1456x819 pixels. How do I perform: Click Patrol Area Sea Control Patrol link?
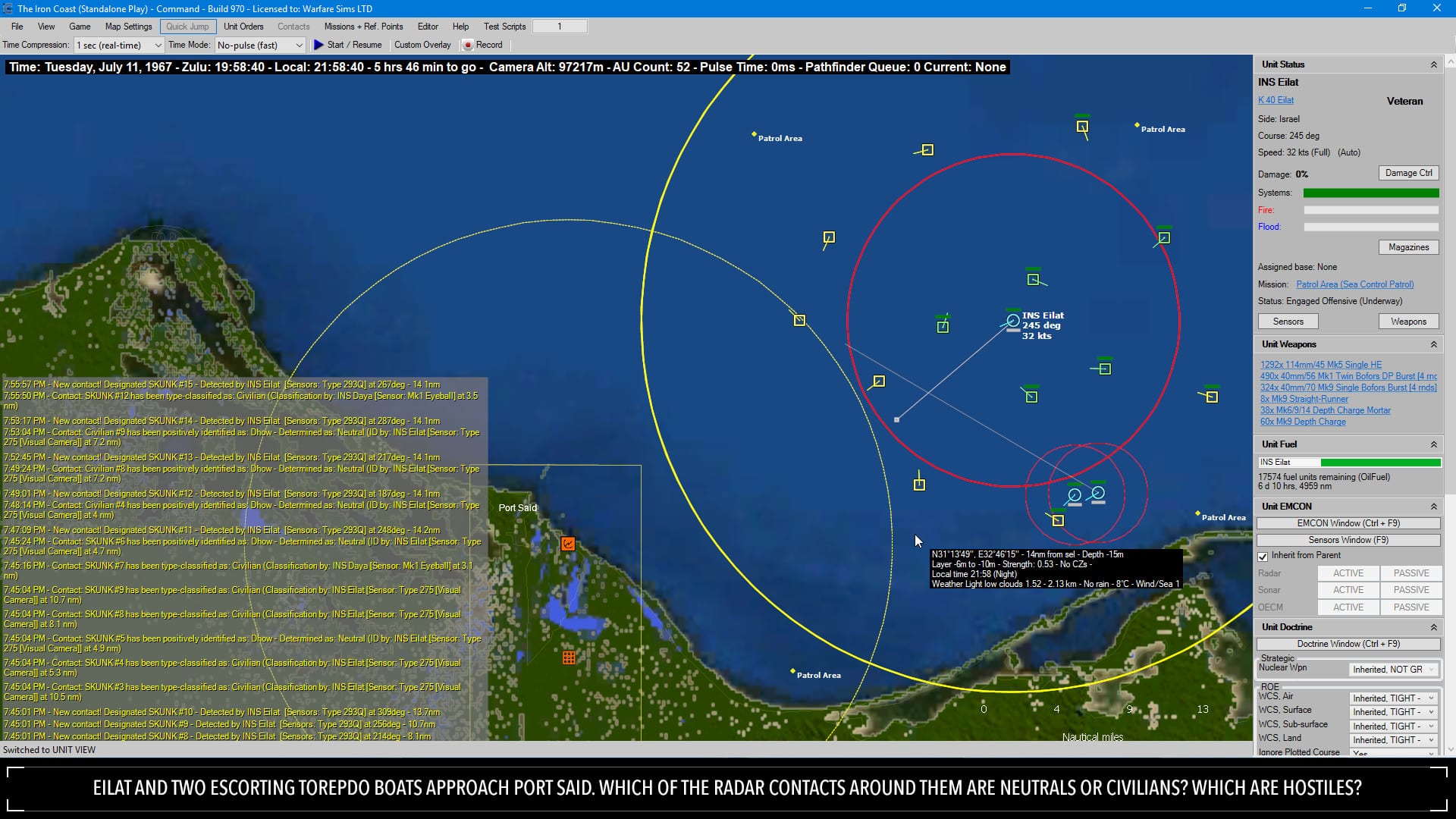pyautogui.click(x=1356, y=284)
